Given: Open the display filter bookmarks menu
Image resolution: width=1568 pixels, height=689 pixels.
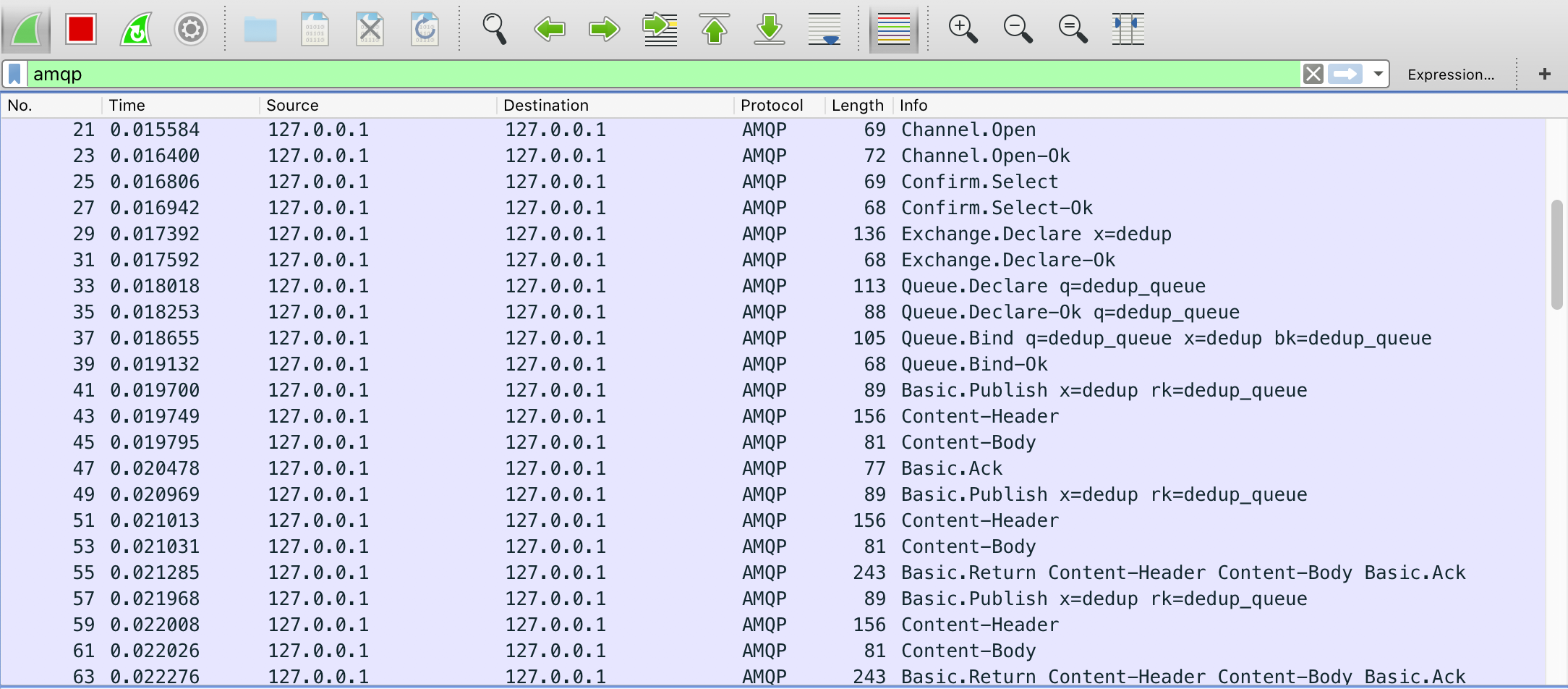Looking at the screenshot, I should tap(14, 73).
